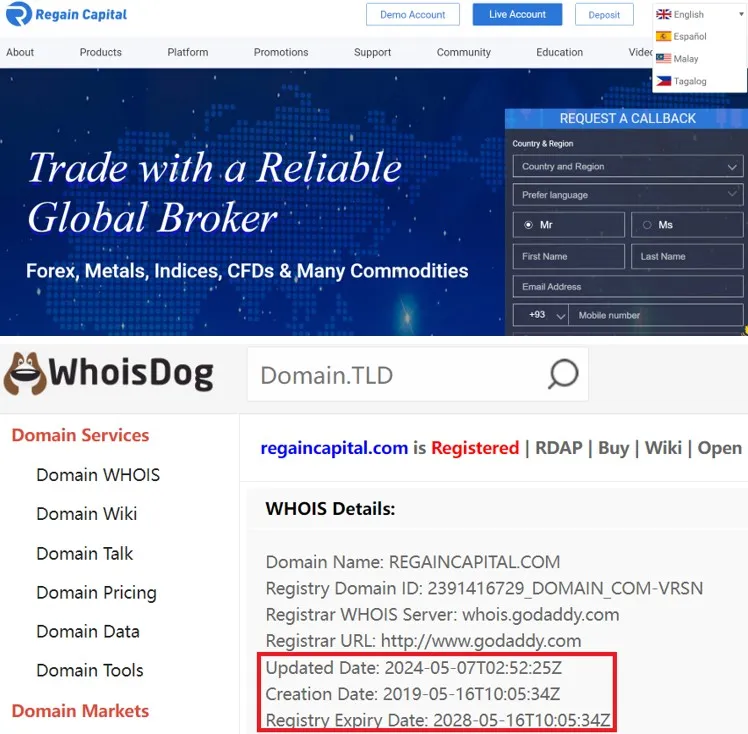Click the Buy link

[x=614, y=448]
